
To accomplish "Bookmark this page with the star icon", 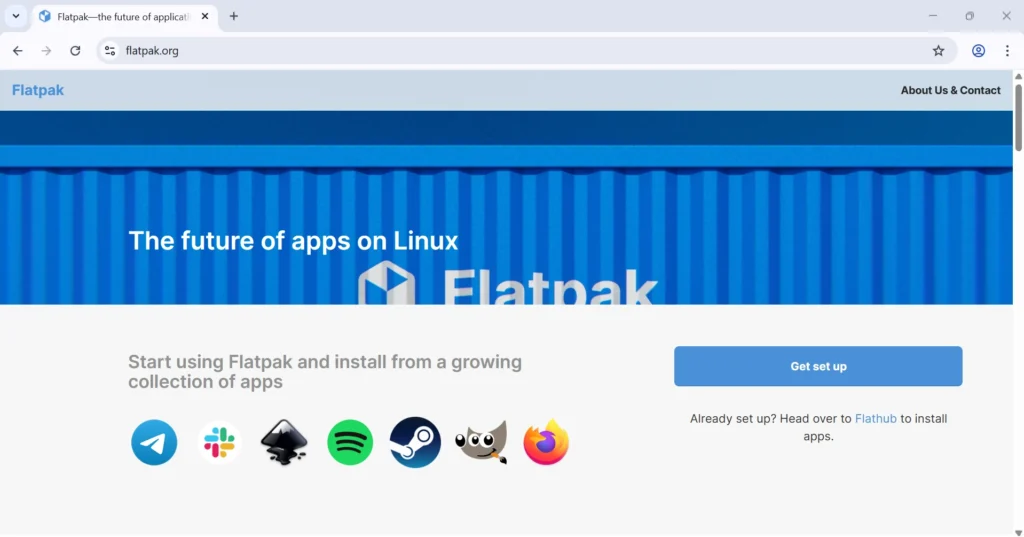I will tap(938, 51).
